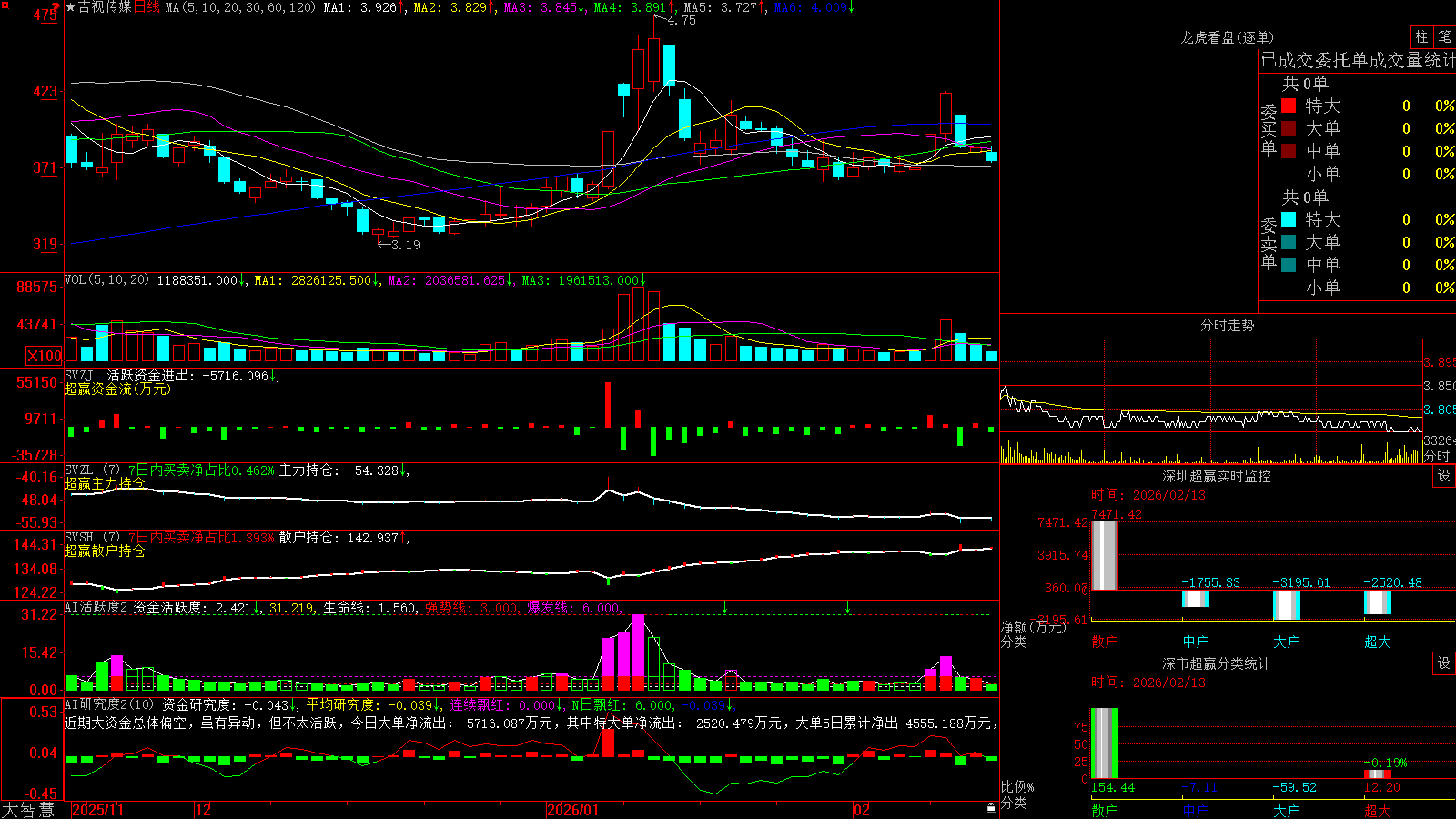
Task: Click the 12.20 超大 ratio value
Action: (x=1381, y=787)
